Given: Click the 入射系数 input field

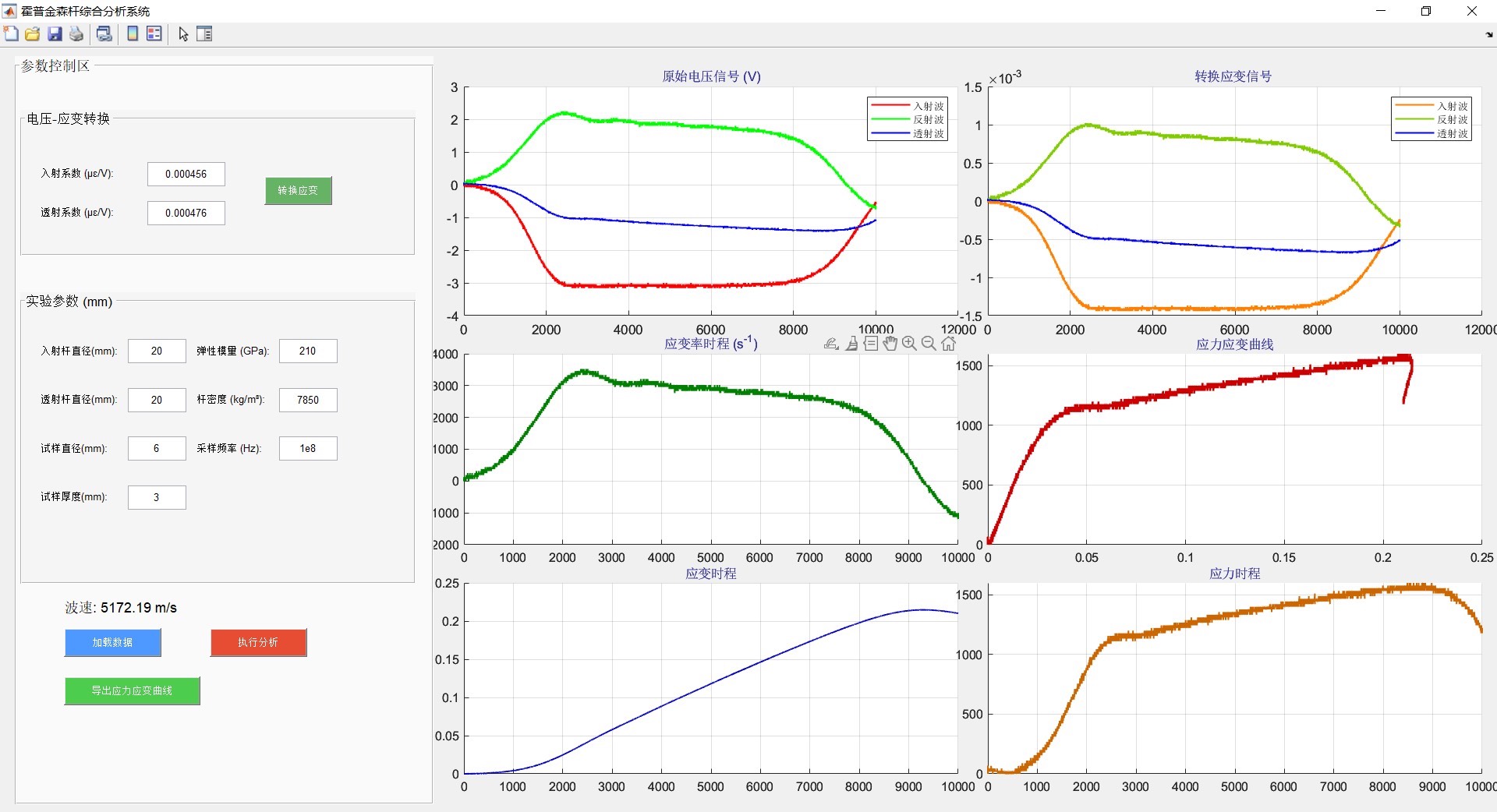Looking at the screenshot, I should tap(186, 174).
